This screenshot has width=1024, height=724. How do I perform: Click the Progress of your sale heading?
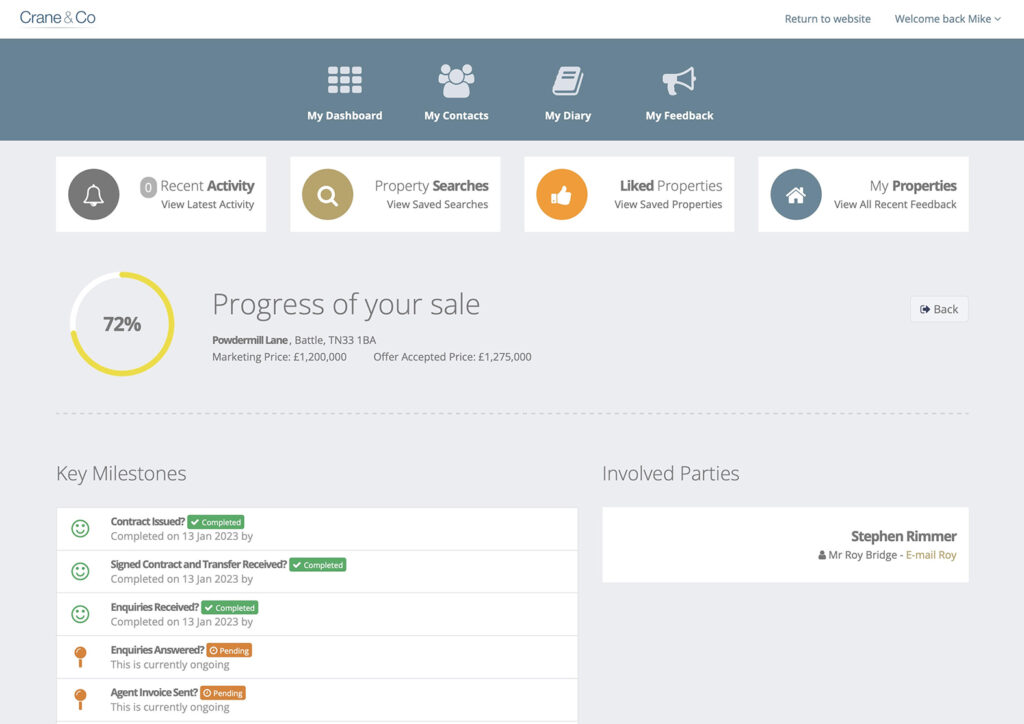coord(346,305)
